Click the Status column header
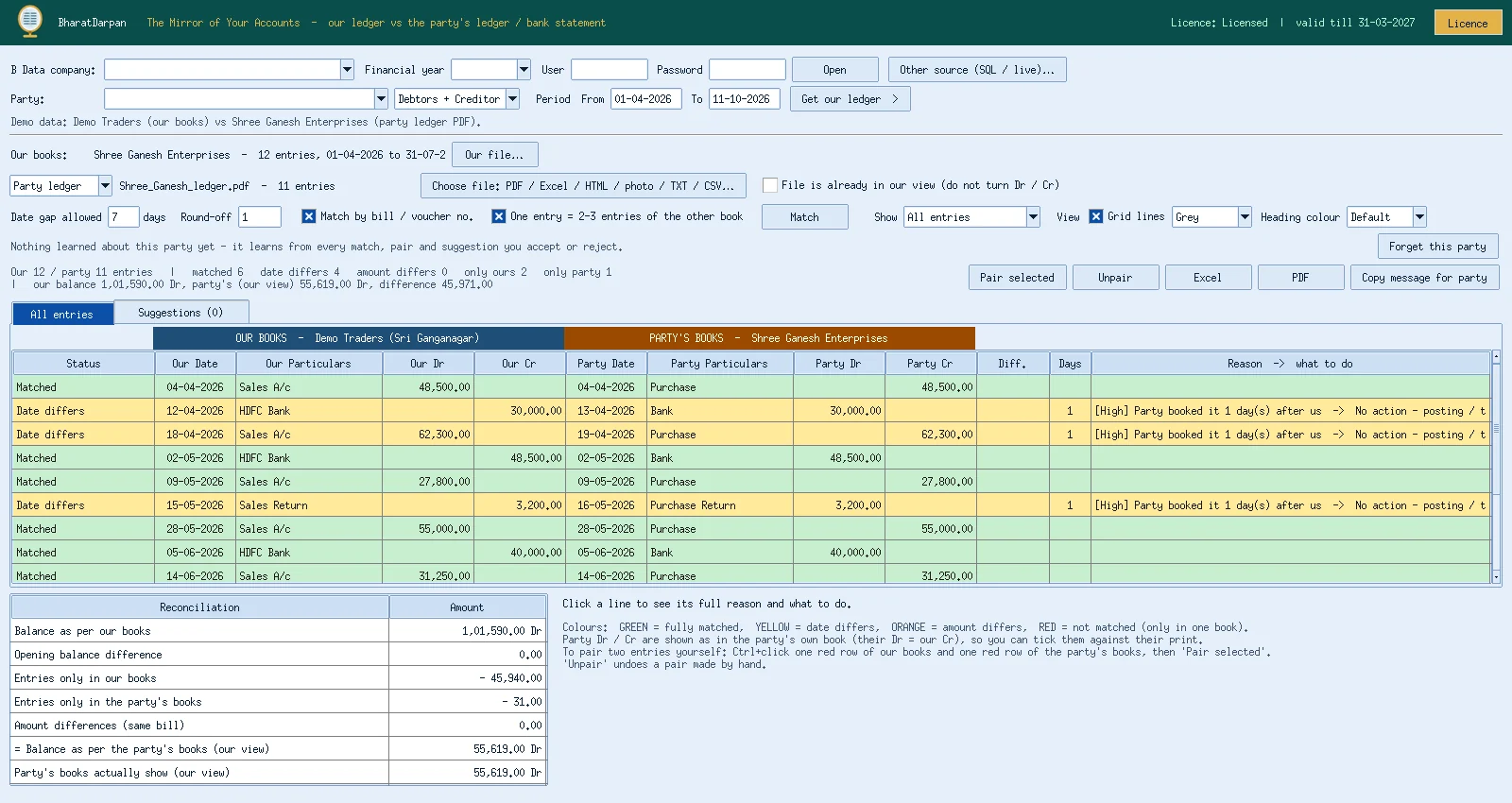 pyautogui.click(x=83, y=364)
